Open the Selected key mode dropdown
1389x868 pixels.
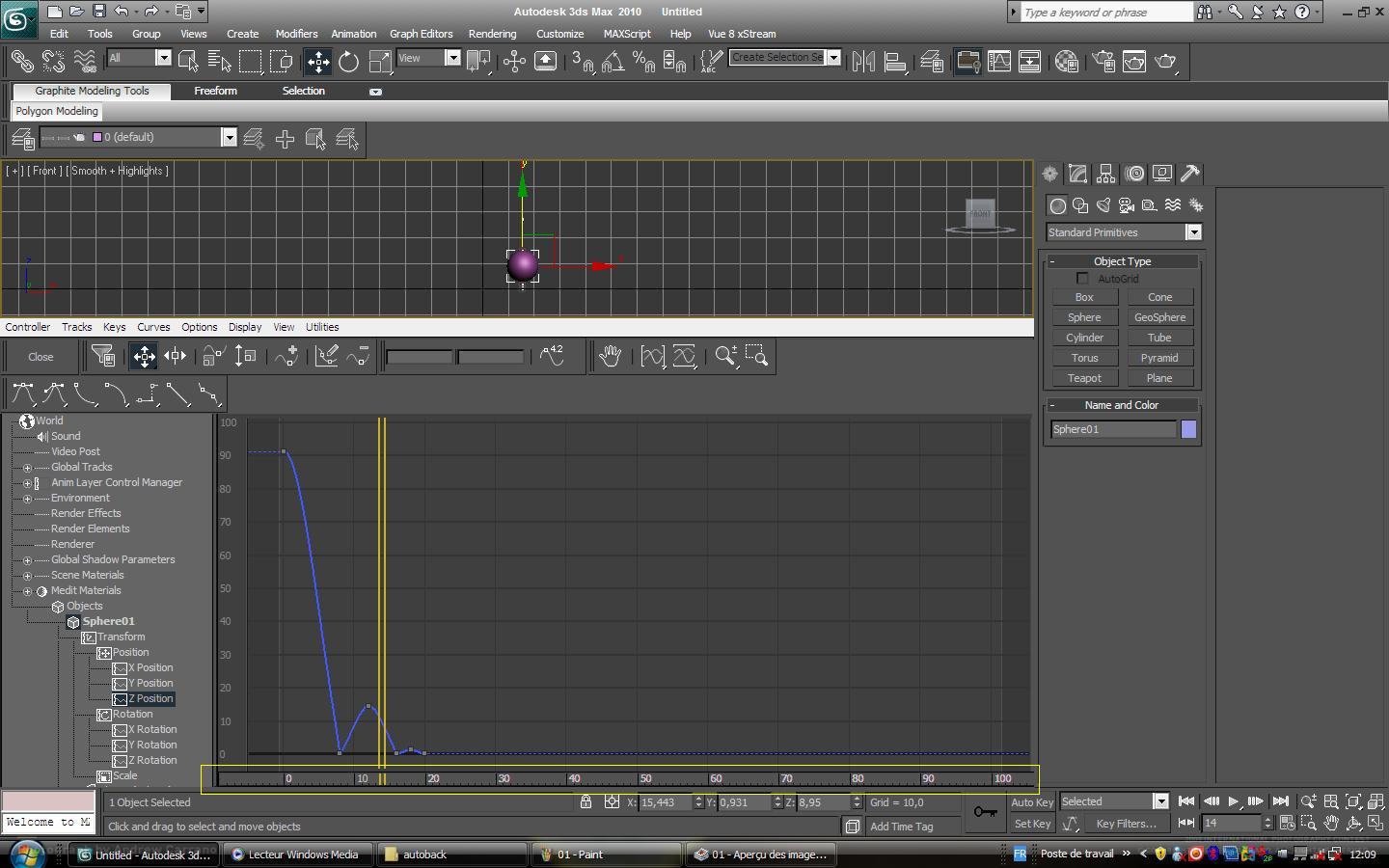(1160, 801)
